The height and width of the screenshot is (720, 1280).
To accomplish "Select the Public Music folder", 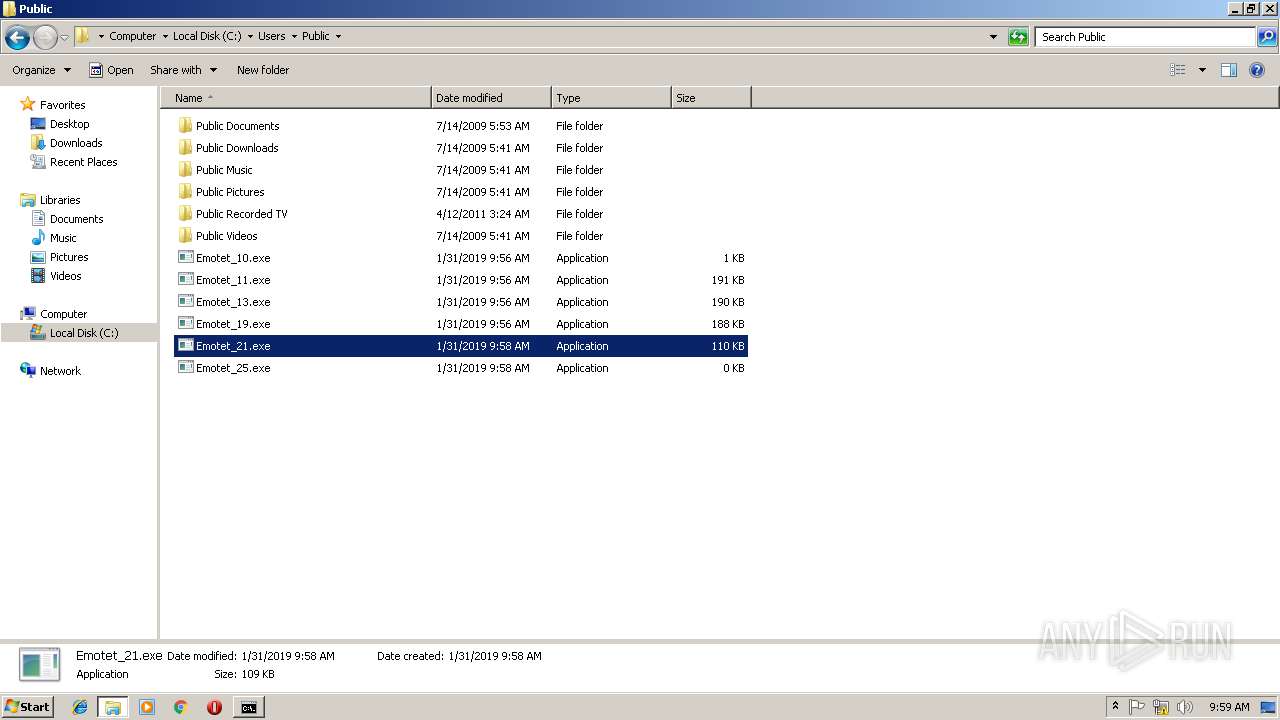I will 461,170.
